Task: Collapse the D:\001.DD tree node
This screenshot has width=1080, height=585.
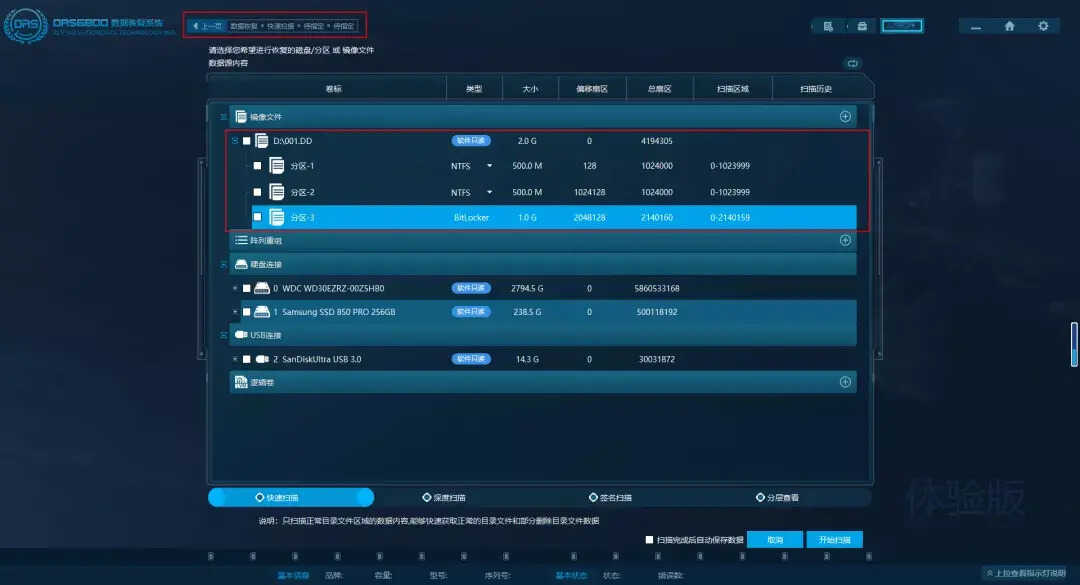Action: point(235,141)
